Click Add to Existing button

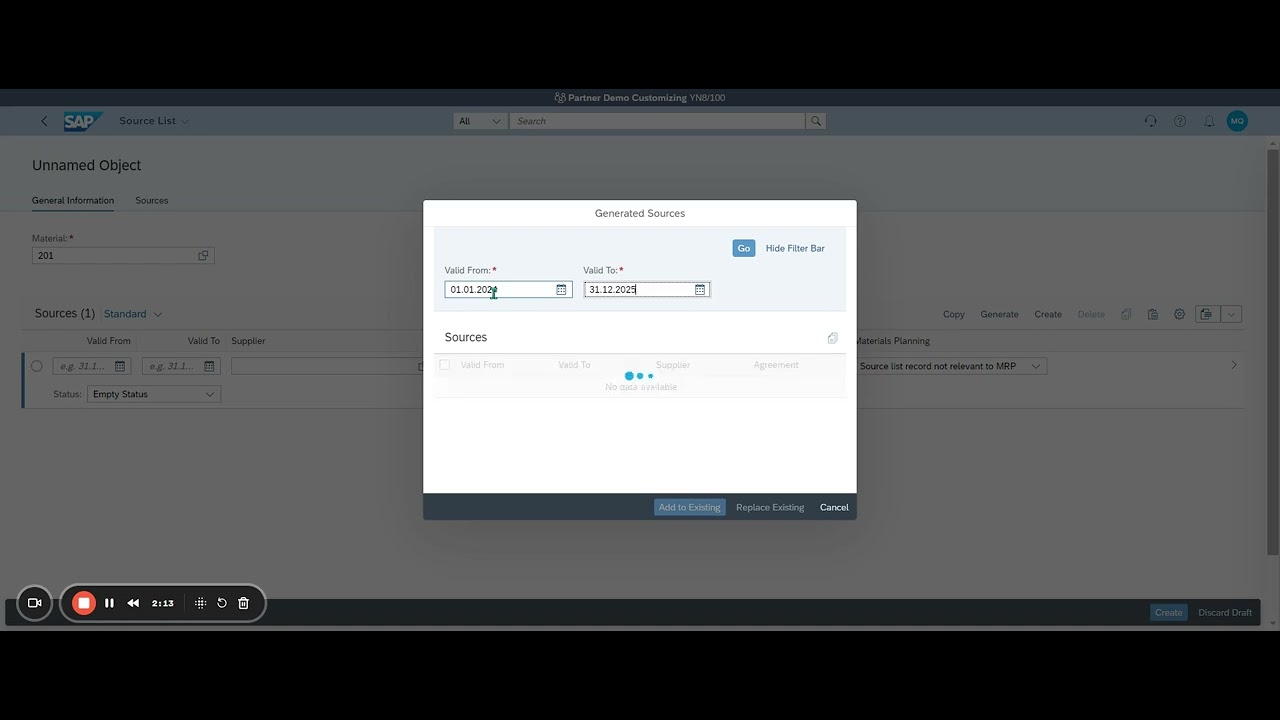tap(690, 507)
